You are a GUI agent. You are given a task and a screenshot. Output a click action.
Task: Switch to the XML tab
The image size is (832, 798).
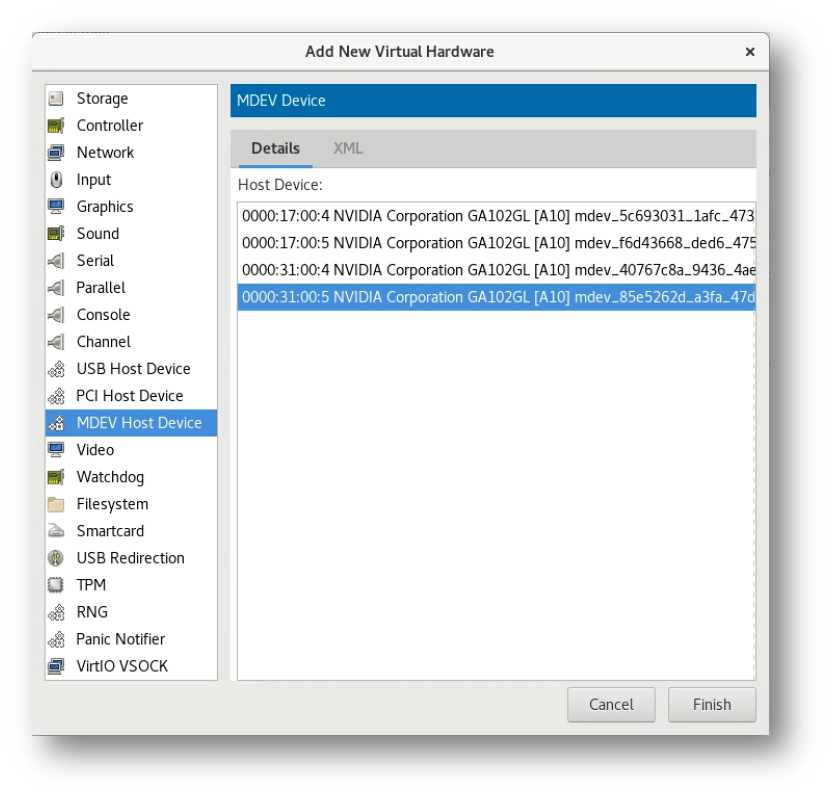tap(348, 149)
